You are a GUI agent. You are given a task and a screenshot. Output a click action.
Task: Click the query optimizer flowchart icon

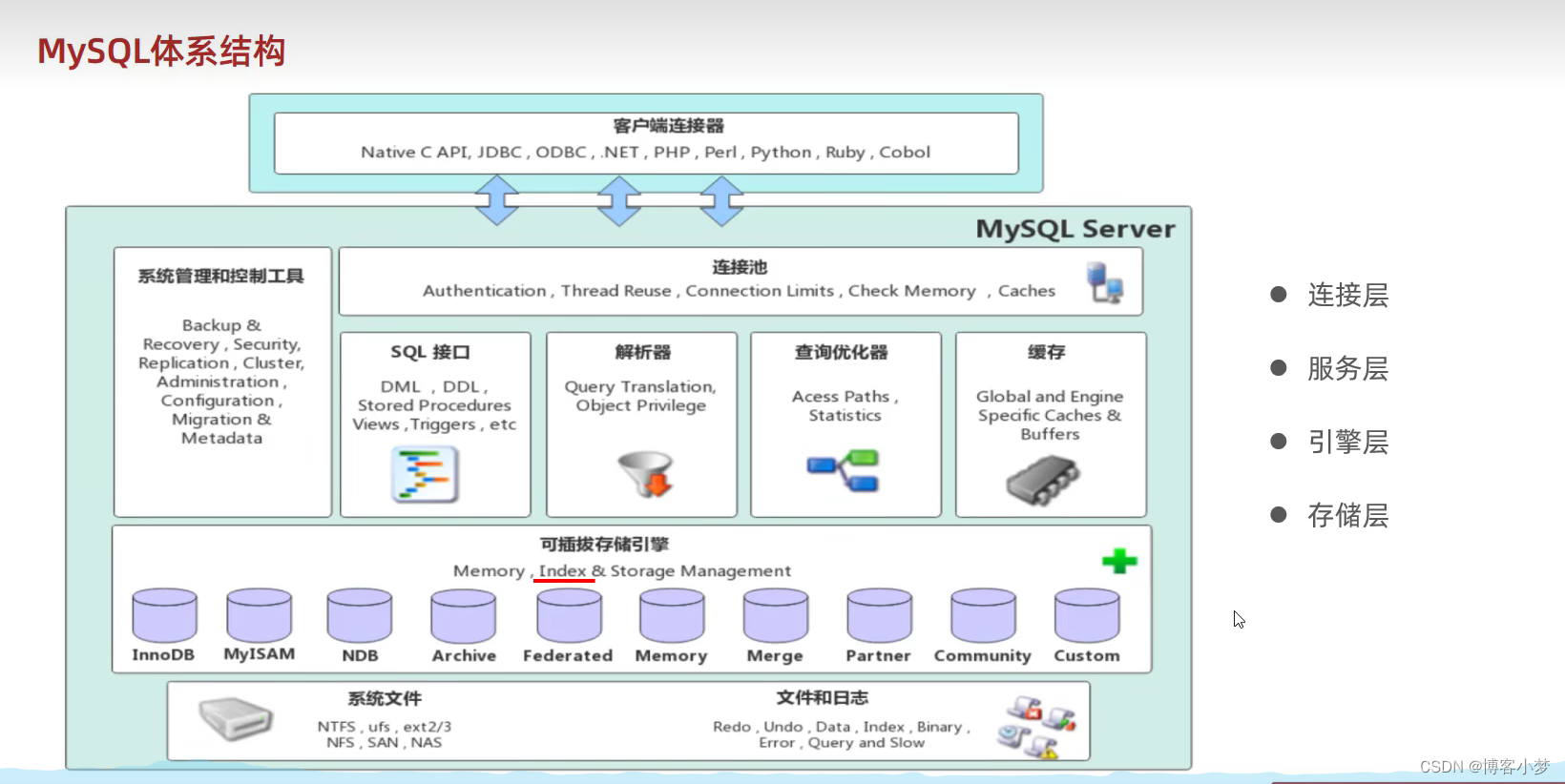(x=844, y=470)
